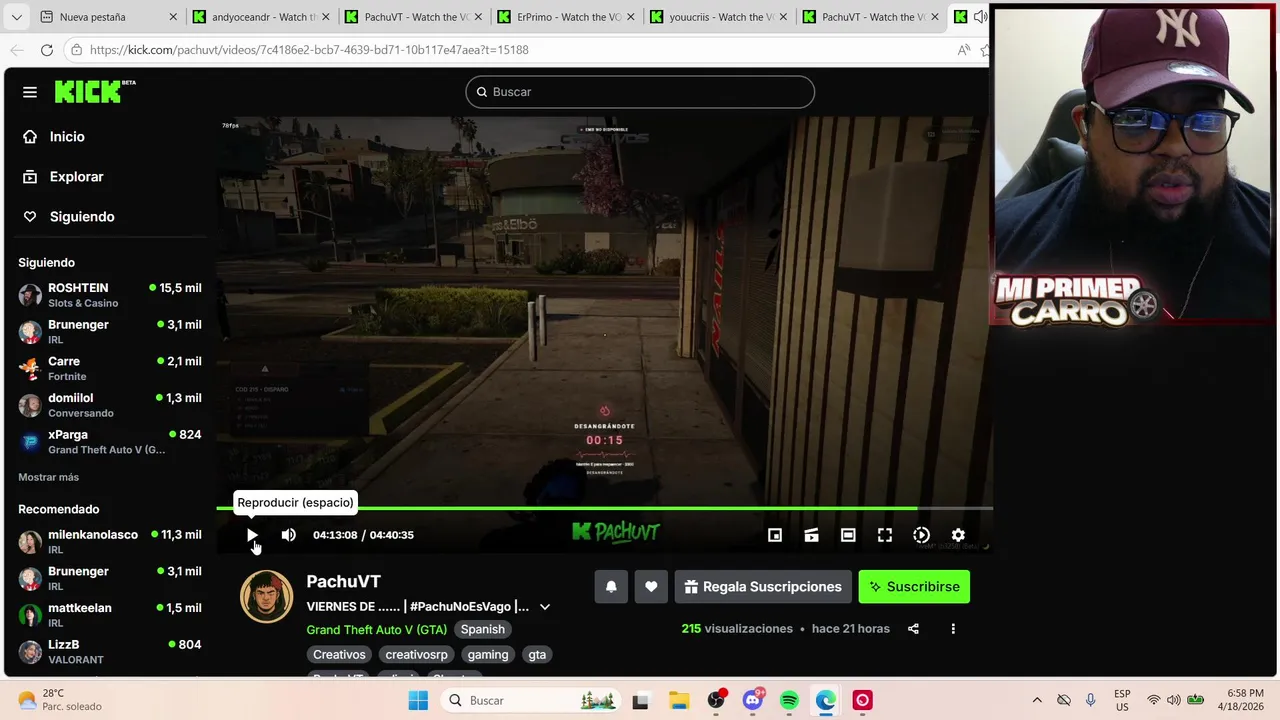Open PachuVT channel name link

pyautogui.click(x=343, y=581)
